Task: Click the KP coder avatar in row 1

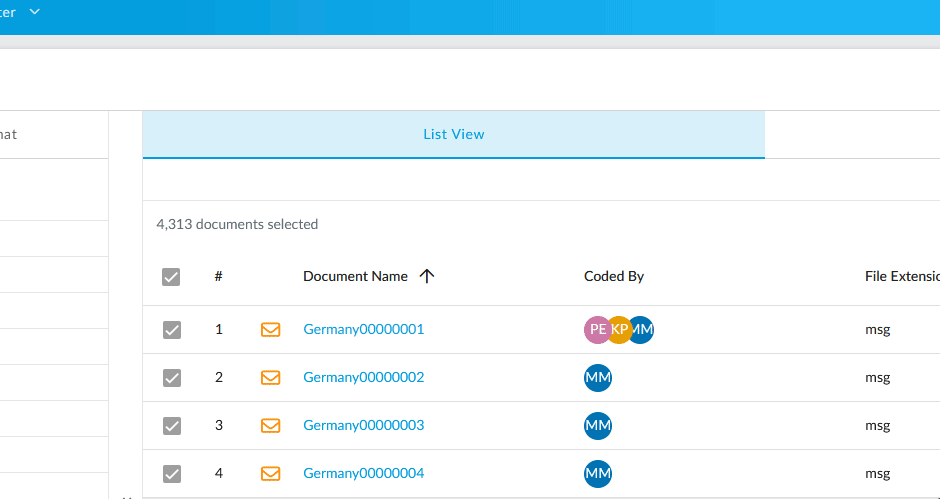Action: (619, 329)
